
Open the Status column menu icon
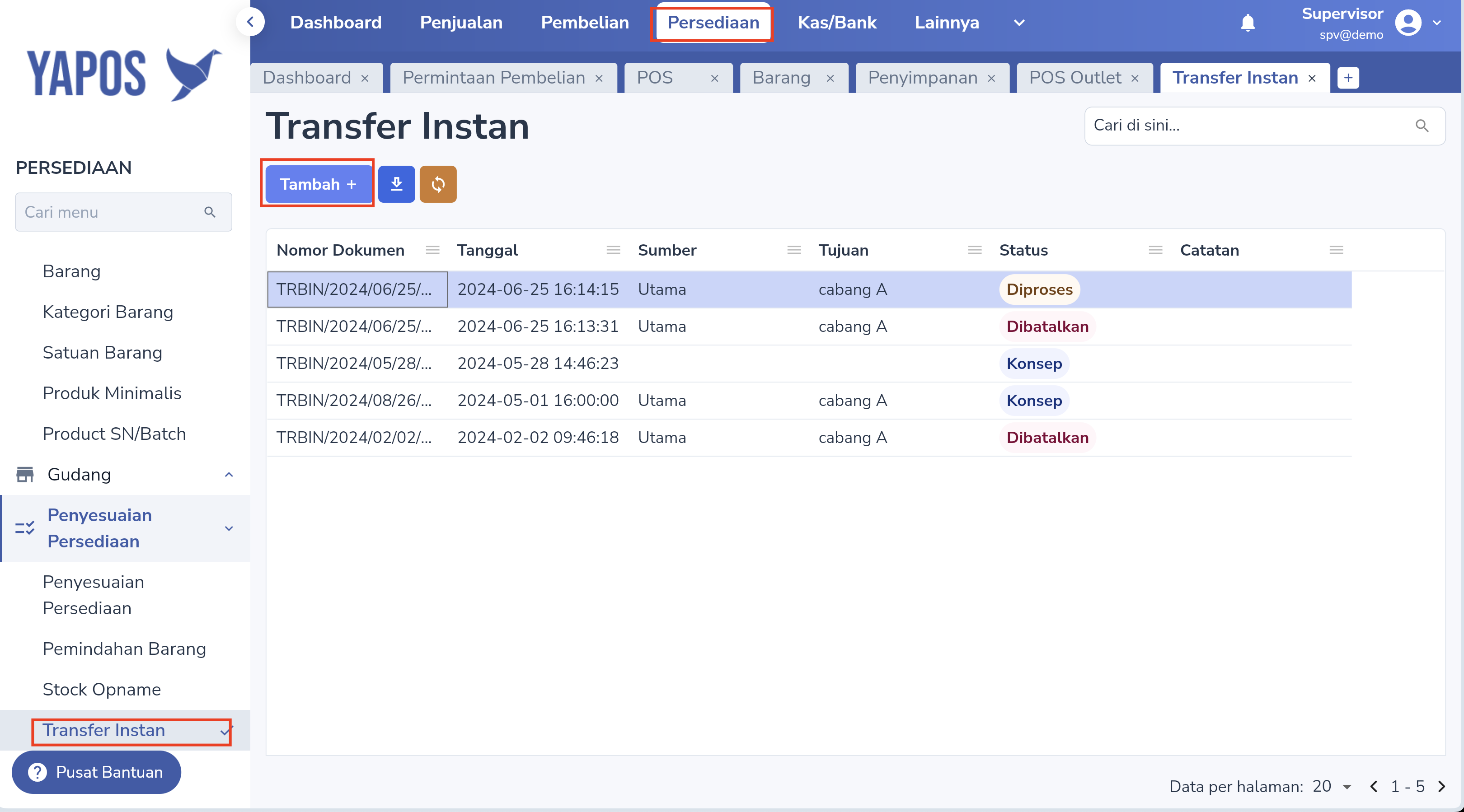tap(1155, 250)
